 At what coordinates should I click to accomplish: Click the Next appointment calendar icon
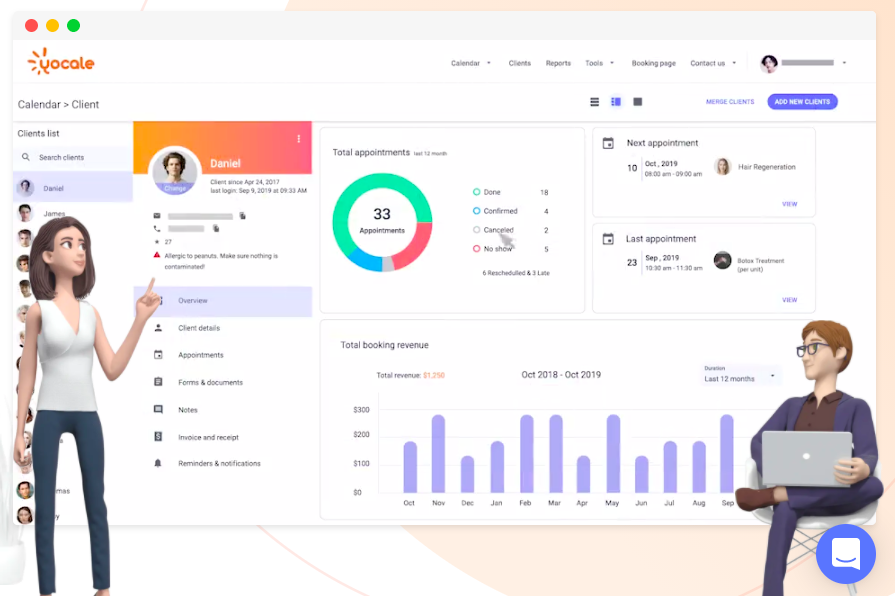[608, 143]
